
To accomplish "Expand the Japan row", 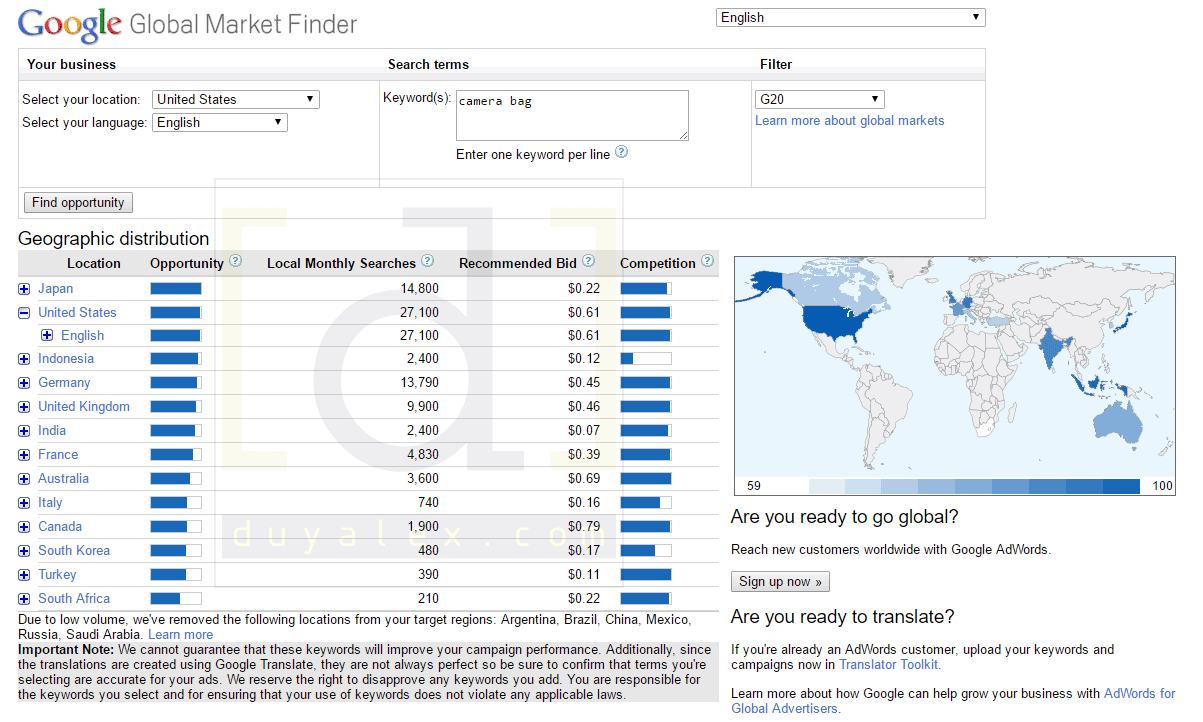I will coord(24,289).
